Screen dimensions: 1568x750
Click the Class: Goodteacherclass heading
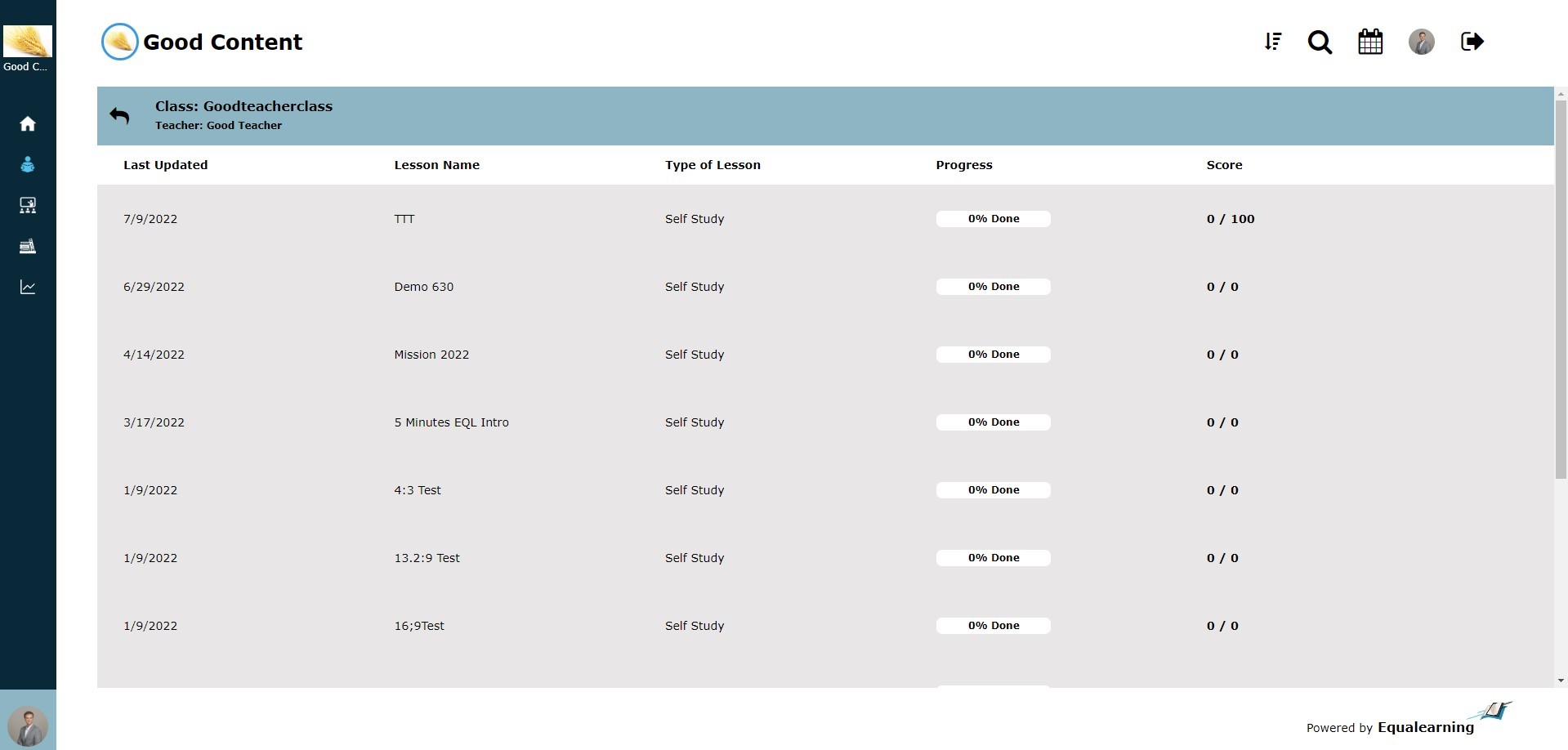243,106
